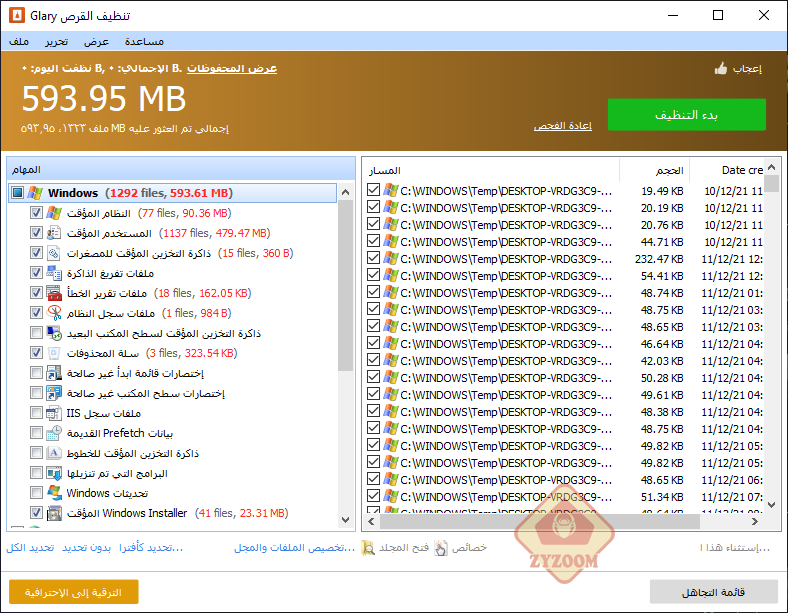Viewport: 788px width, 613px height.
Task: Uncheck النظام المؤقت checkbox
Action: pyautogui.click(x=36, y=213)
